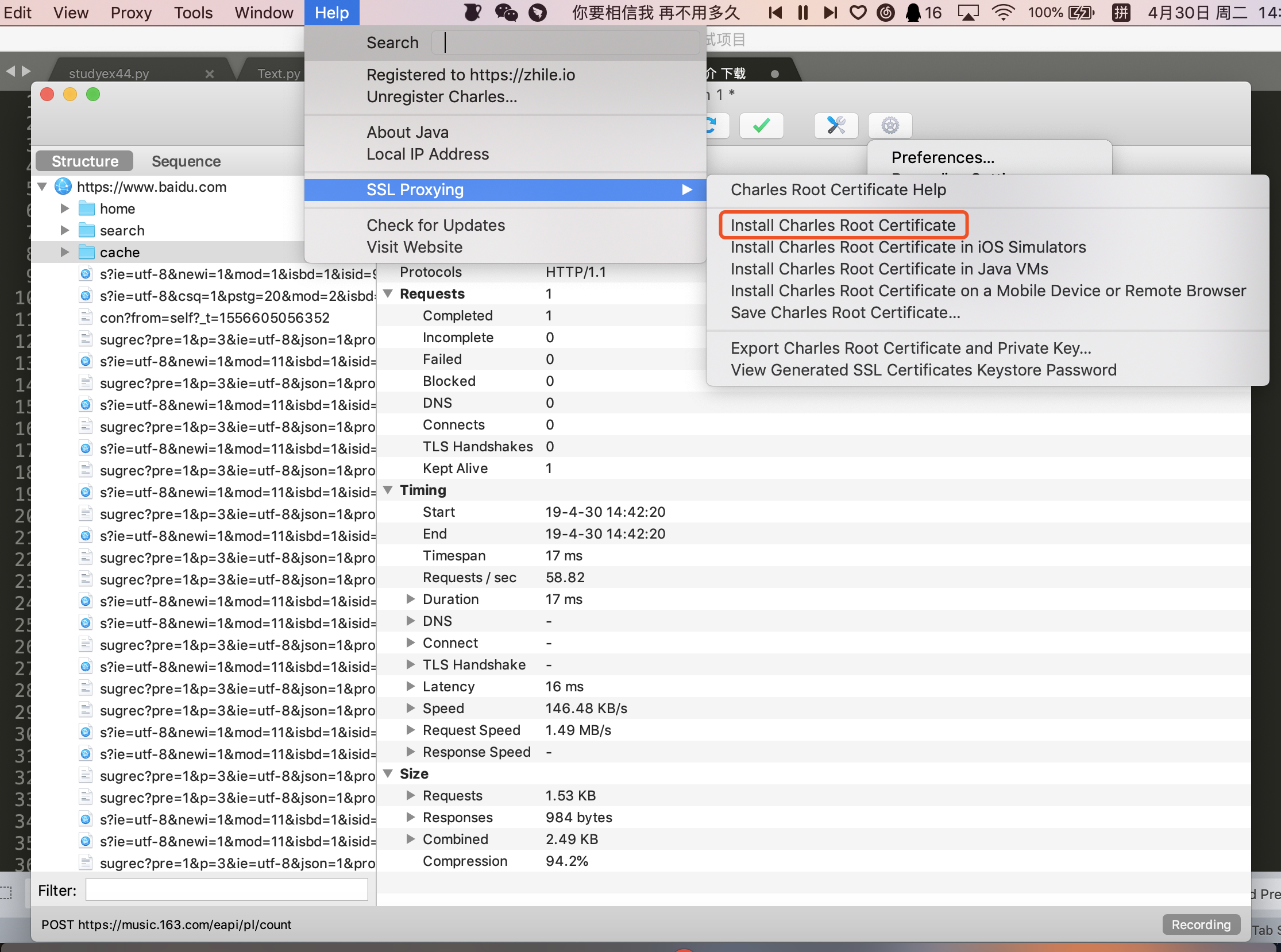Open the Proxy menu in menu bar
This screenshot has width=1281, height=952.
click(x=131, y=13)
